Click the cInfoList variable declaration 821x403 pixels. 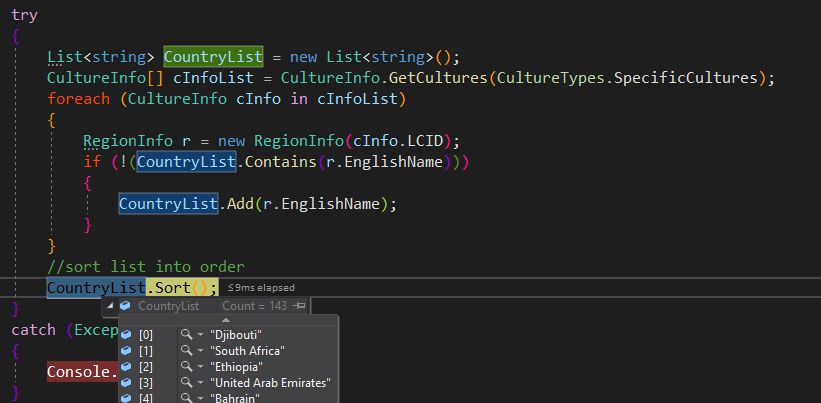click(x=214, y=78)
